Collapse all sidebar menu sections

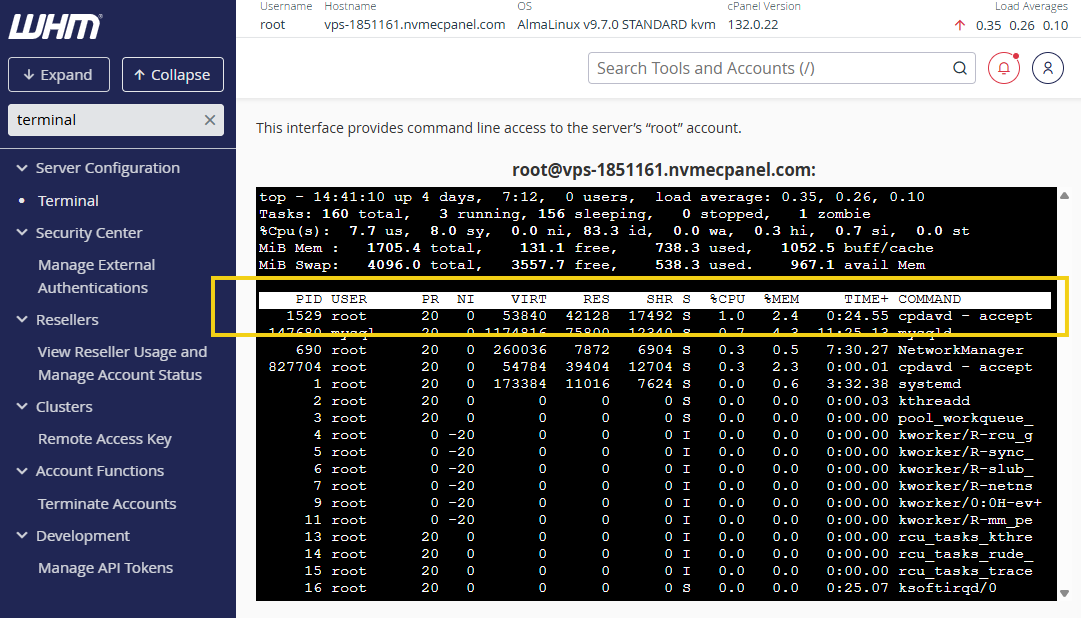172,75
